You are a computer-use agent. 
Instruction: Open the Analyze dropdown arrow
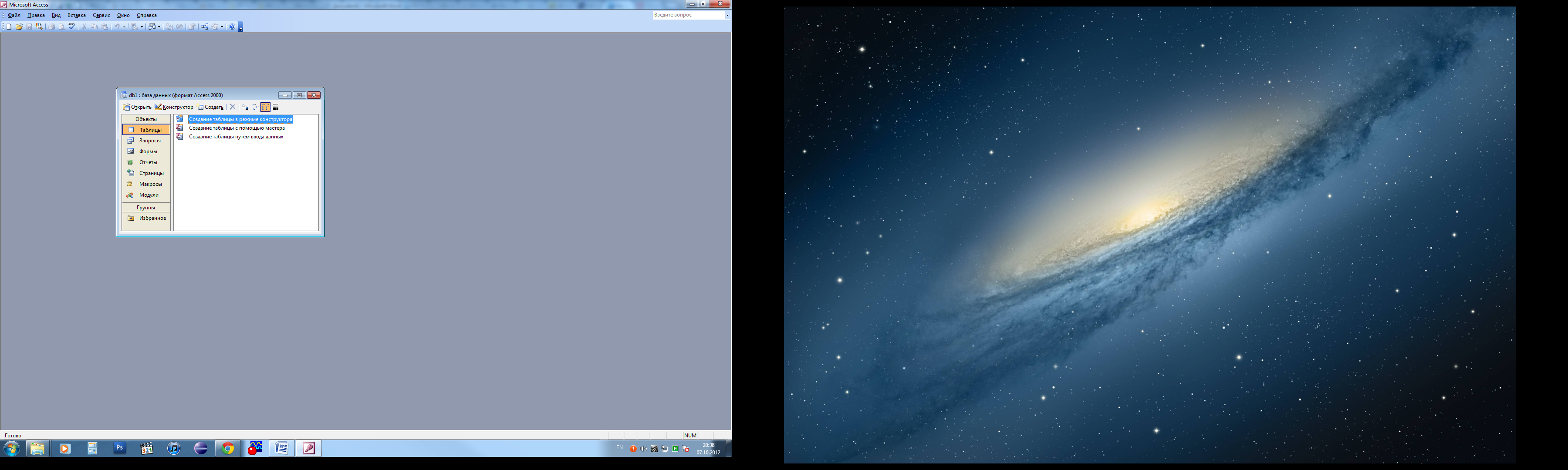pyautogui.click(x=159, y=27)
